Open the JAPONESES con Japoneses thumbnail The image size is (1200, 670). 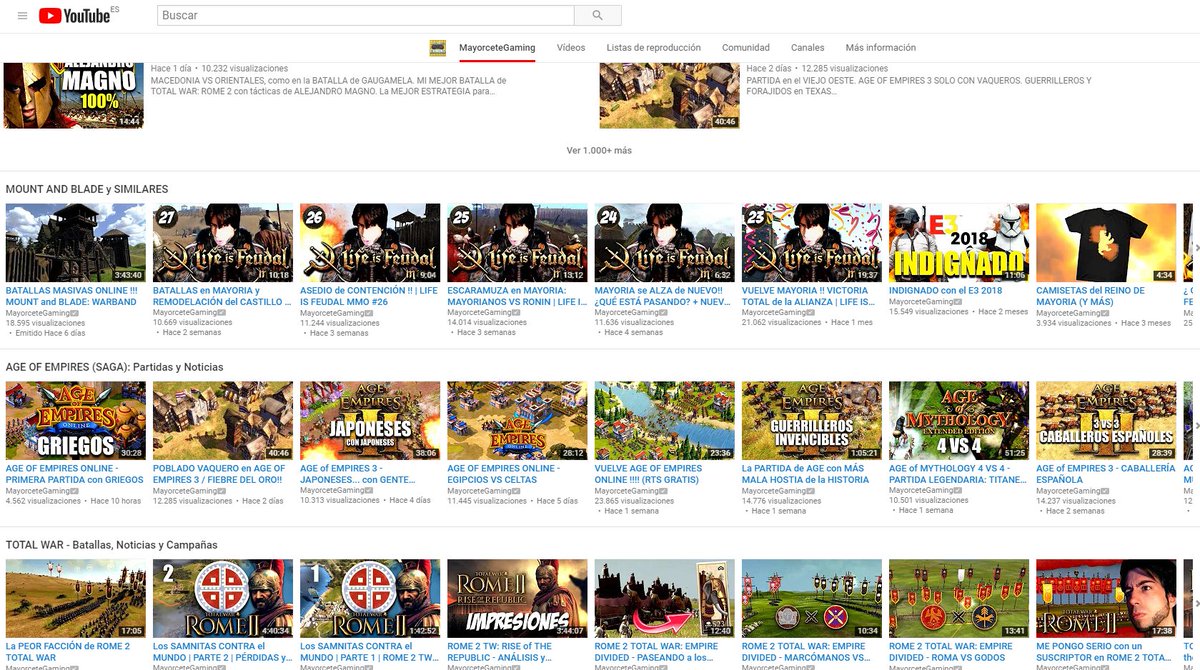tap(370, 421)
